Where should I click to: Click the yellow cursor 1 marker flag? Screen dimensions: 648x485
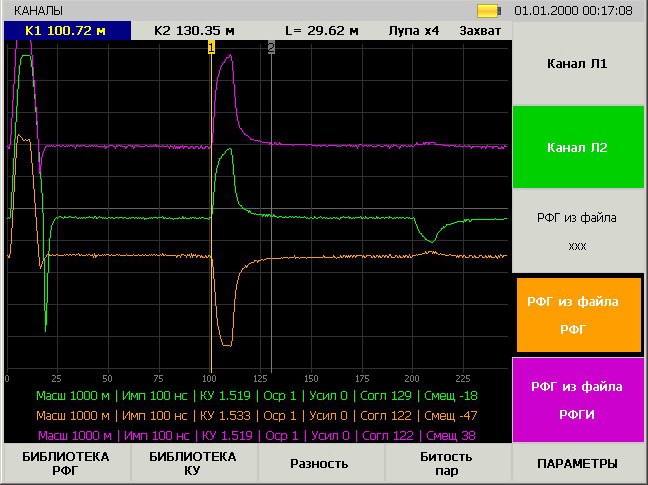click(211, 48)
